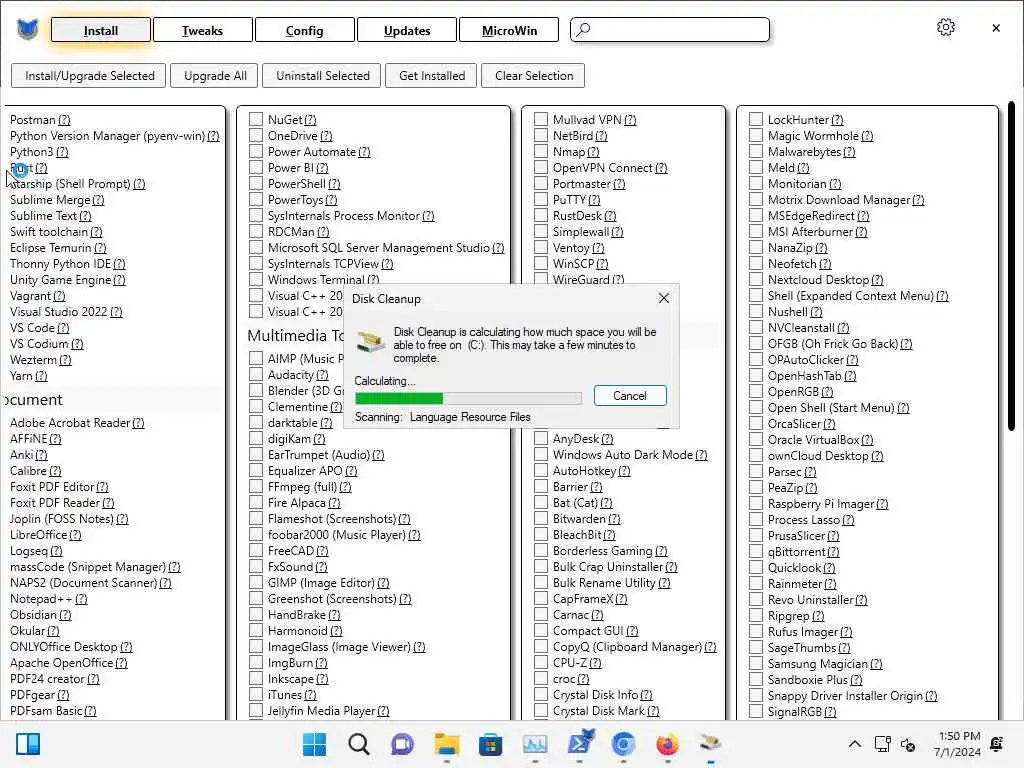
Task: Open File Explorer from the taskbar
Action: (x=447, y=744)
